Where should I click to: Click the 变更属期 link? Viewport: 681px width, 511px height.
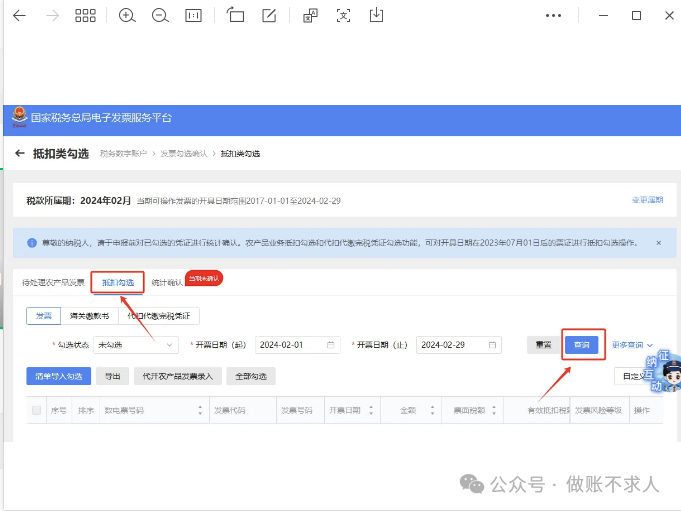648,200
